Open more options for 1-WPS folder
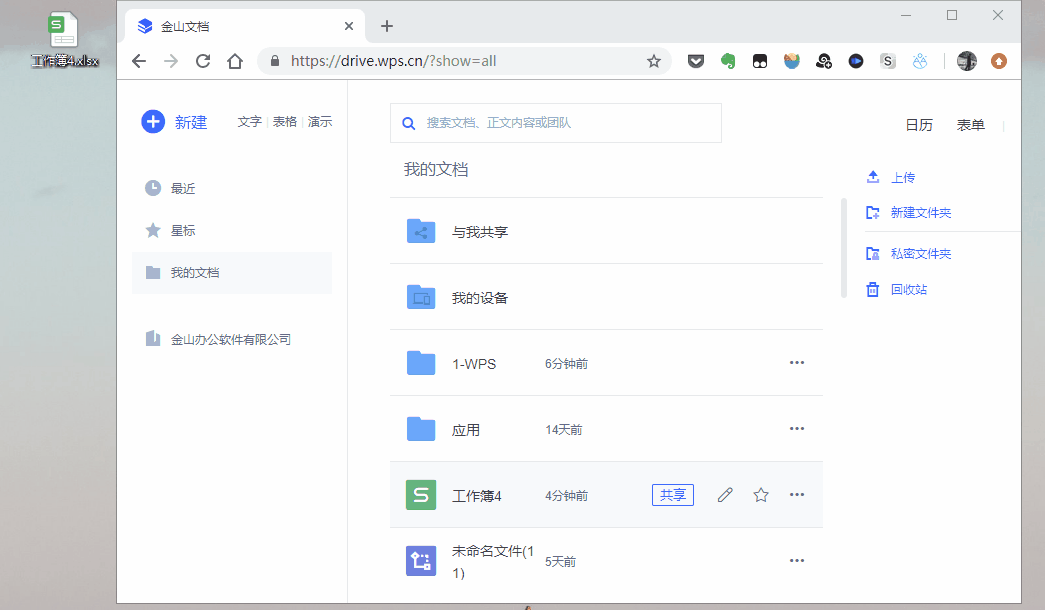 click(797, 363)
